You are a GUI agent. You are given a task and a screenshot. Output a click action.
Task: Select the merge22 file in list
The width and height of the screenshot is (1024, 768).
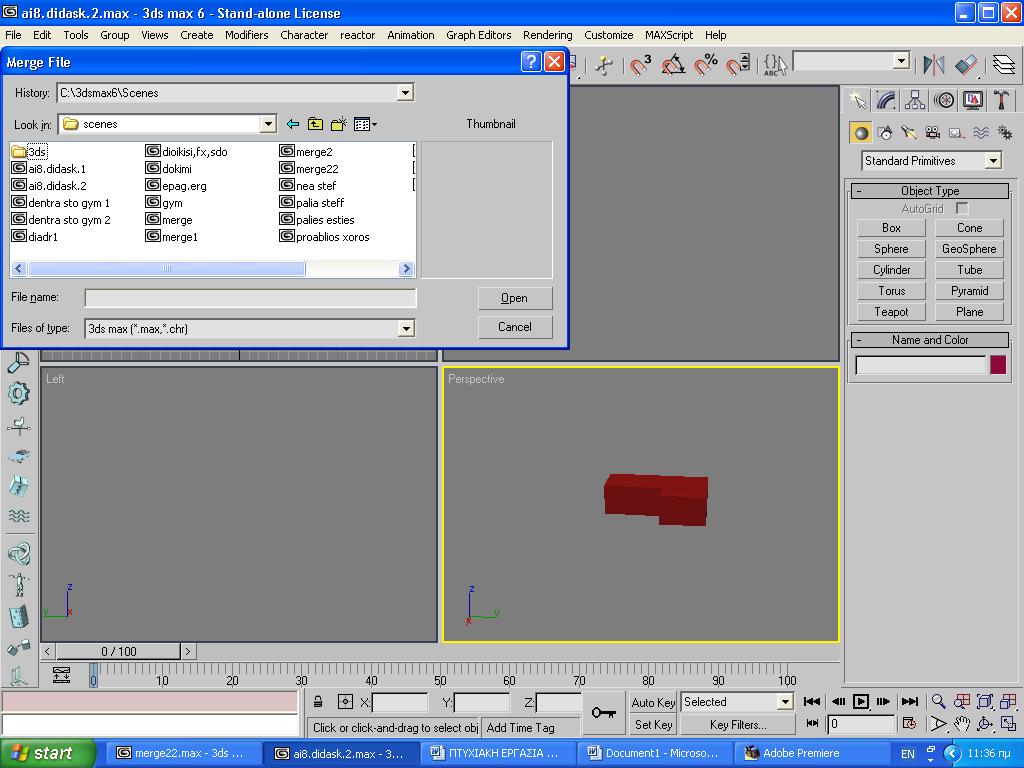point(309,168)
